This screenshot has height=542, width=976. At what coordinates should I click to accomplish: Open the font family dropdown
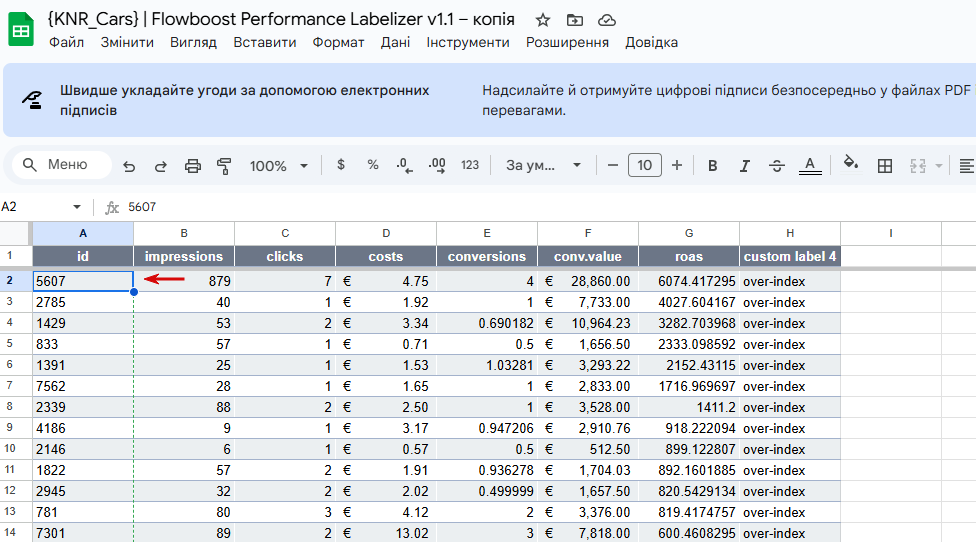(x=543, y=166)
